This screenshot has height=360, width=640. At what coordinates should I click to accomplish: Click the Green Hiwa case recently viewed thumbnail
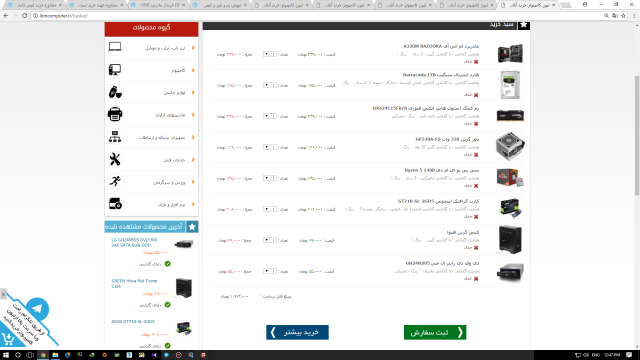184,288
